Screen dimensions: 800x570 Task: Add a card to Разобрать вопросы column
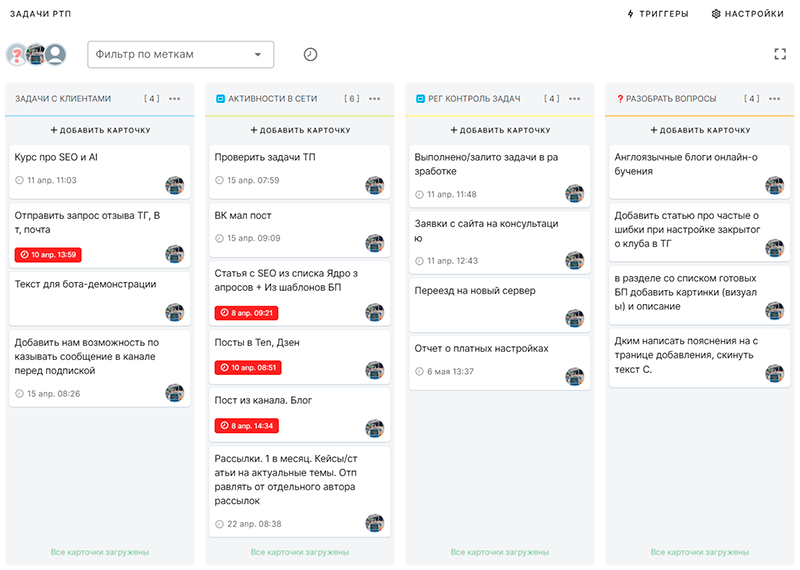tap(700, 130)
